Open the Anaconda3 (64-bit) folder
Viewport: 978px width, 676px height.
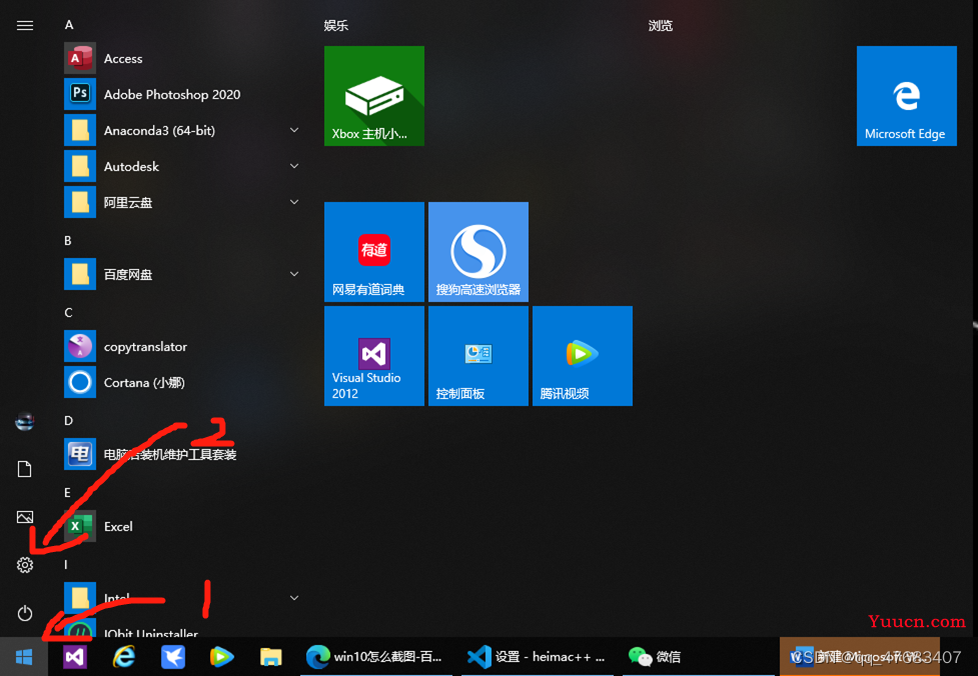tap(182, 130)
